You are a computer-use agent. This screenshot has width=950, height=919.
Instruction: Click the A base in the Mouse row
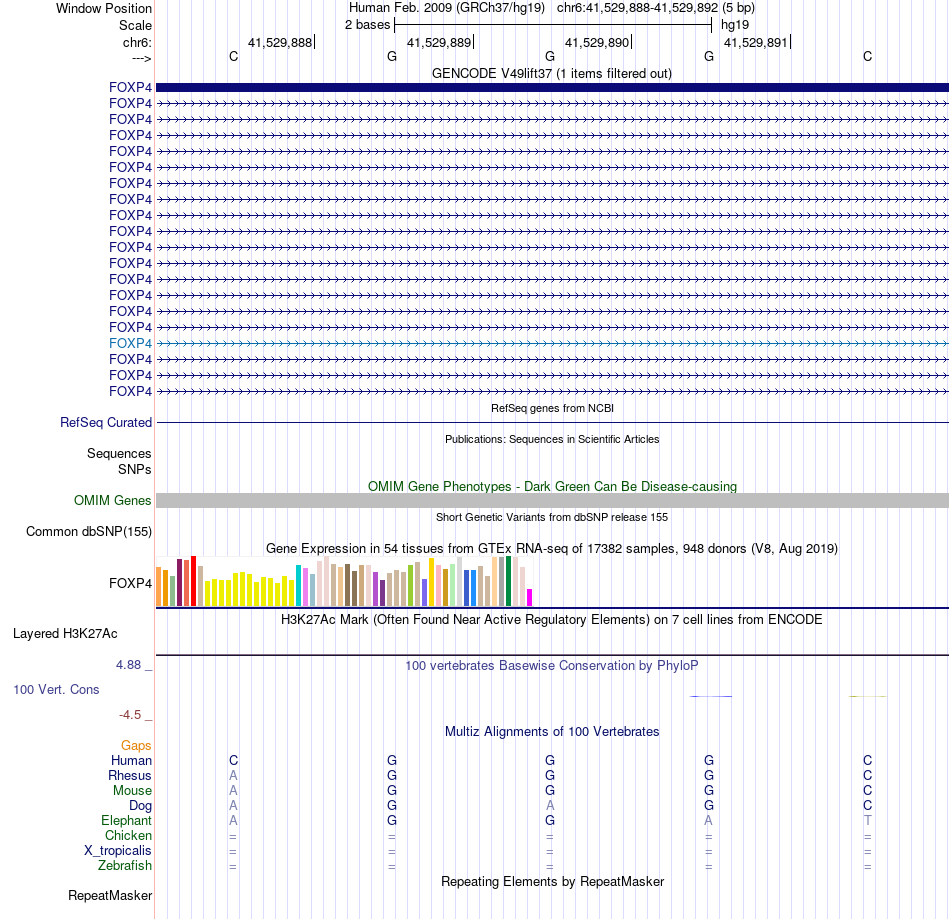pyautogui.click(x=233, y=791)
